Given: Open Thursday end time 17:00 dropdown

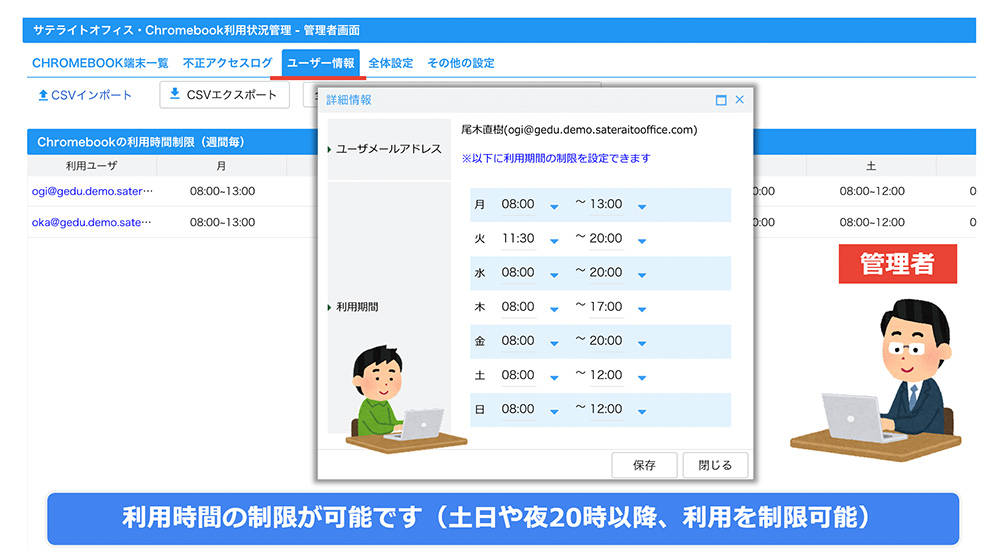Looking at the screenshot, I should click(642, 309).
